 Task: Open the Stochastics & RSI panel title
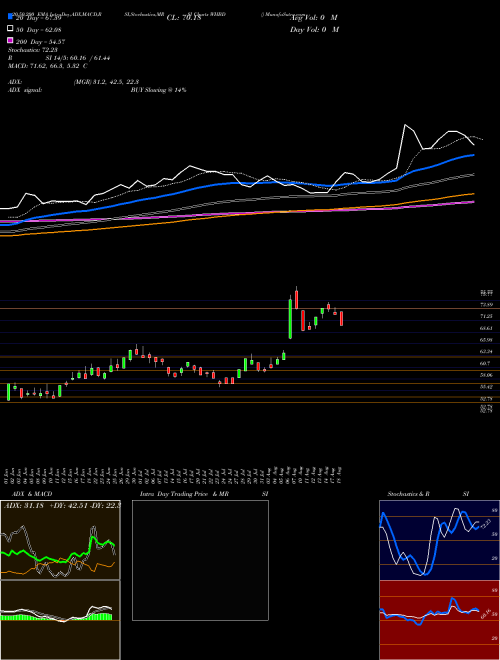pyautogui.click(x=428, y=494)
